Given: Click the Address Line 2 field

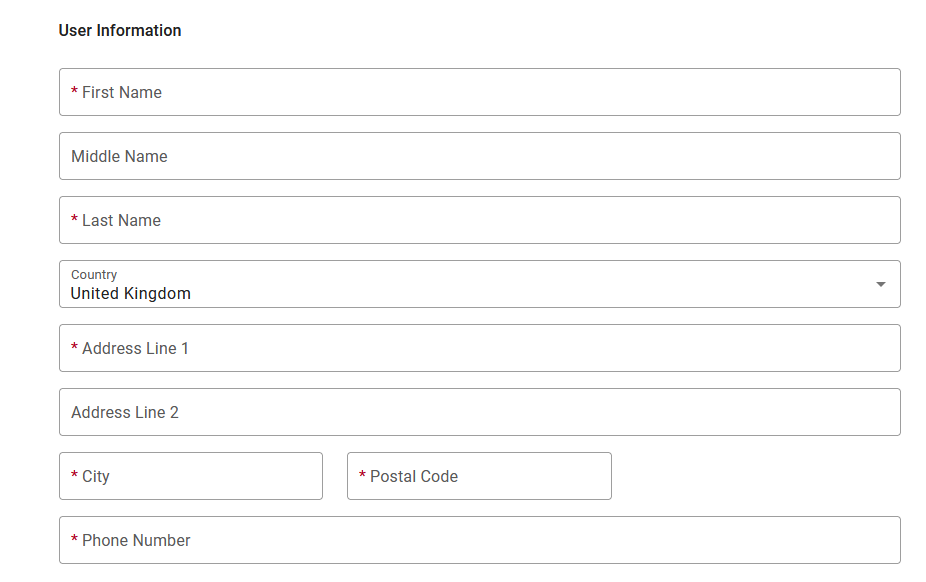Looking at the screenshot, I should click(x=480, y=412).
